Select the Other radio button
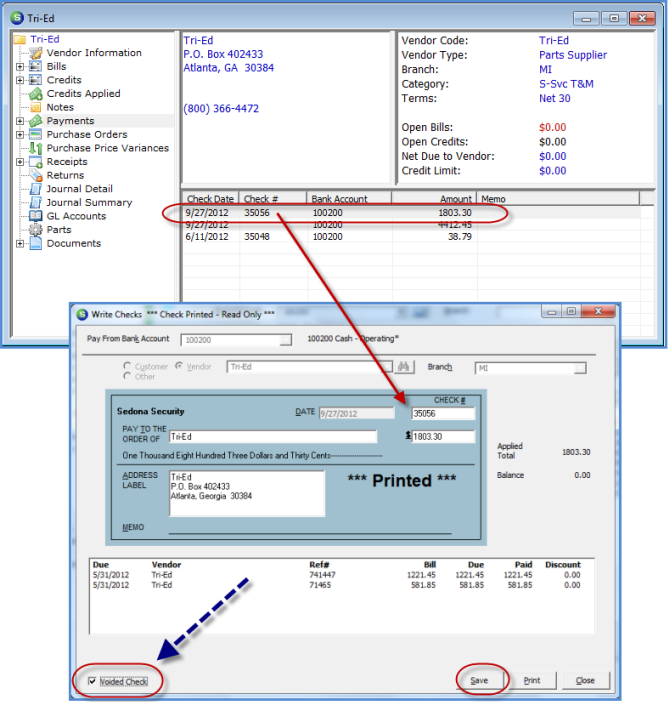 (x=127, y=376)
